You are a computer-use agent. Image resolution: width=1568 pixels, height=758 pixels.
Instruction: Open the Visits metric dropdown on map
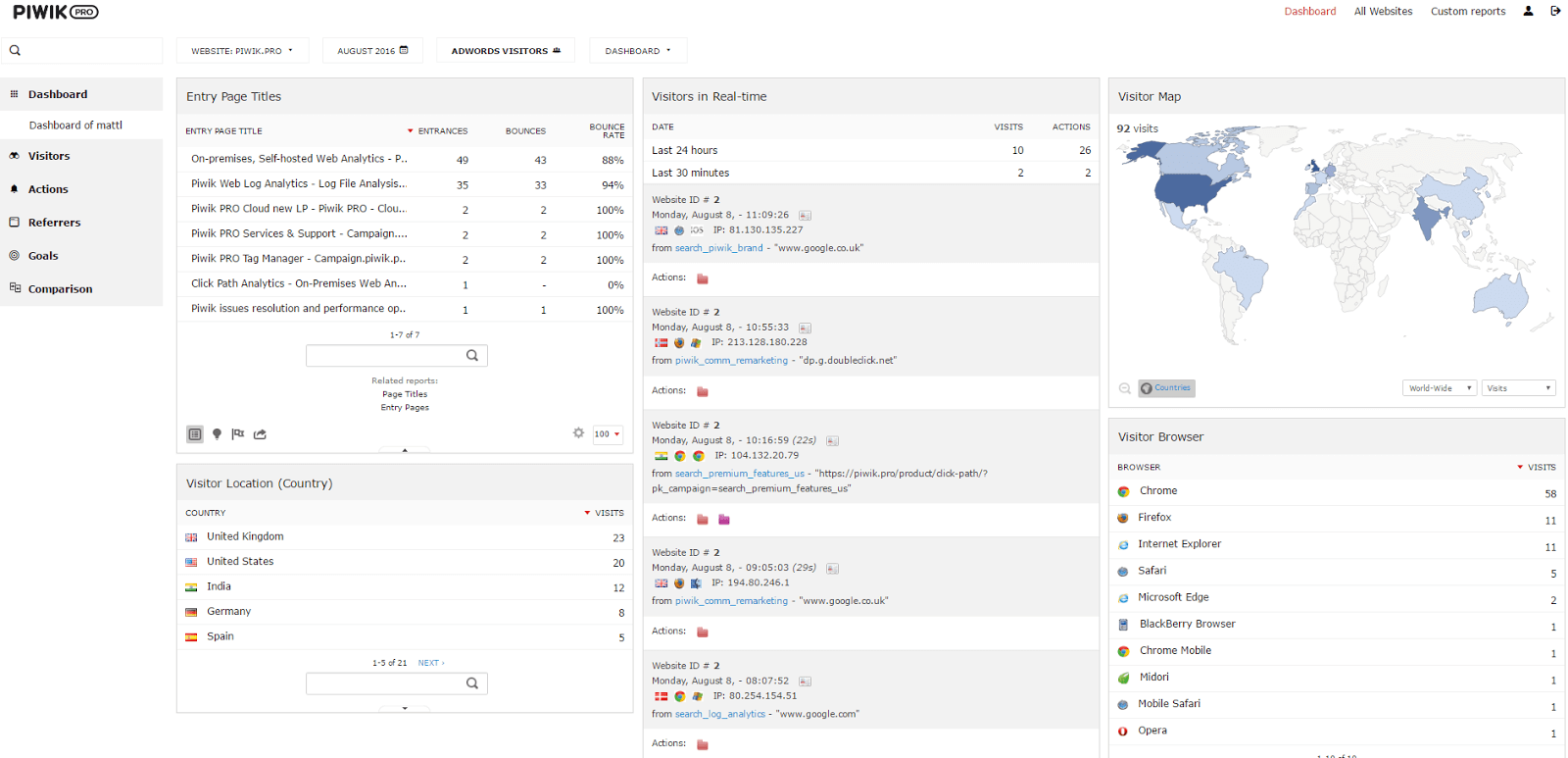tap(1518, 388)
